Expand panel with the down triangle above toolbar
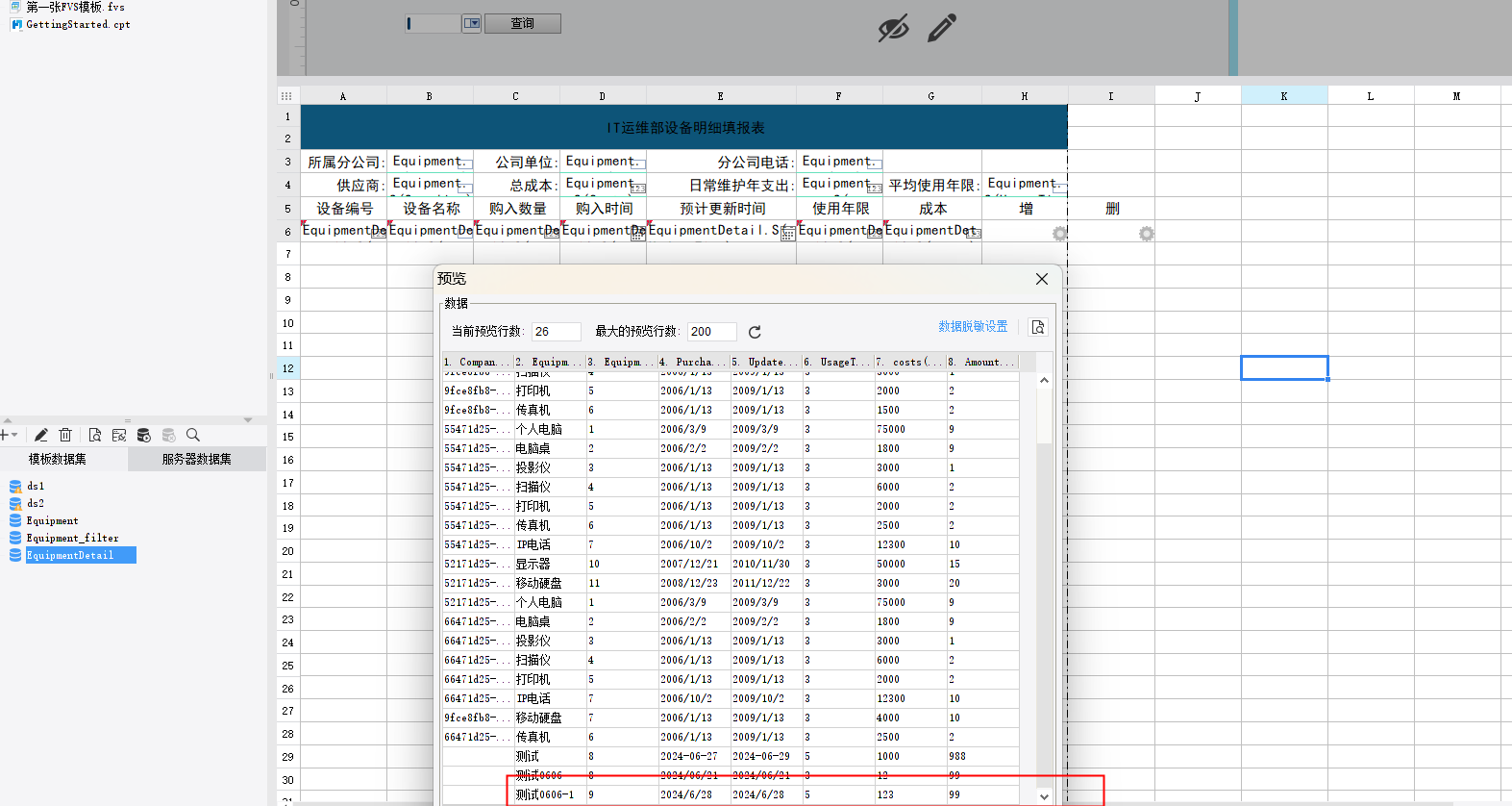 [248, 420]
